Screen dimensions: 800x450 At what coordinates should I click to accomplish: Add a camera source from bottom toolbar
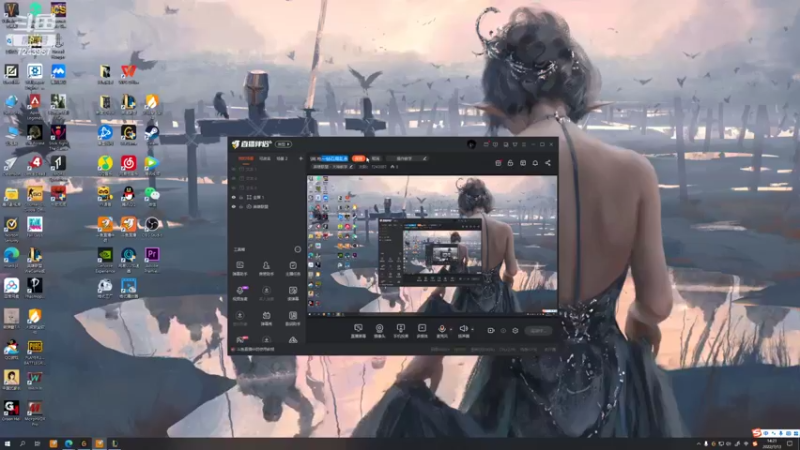[x=379, y=331]
